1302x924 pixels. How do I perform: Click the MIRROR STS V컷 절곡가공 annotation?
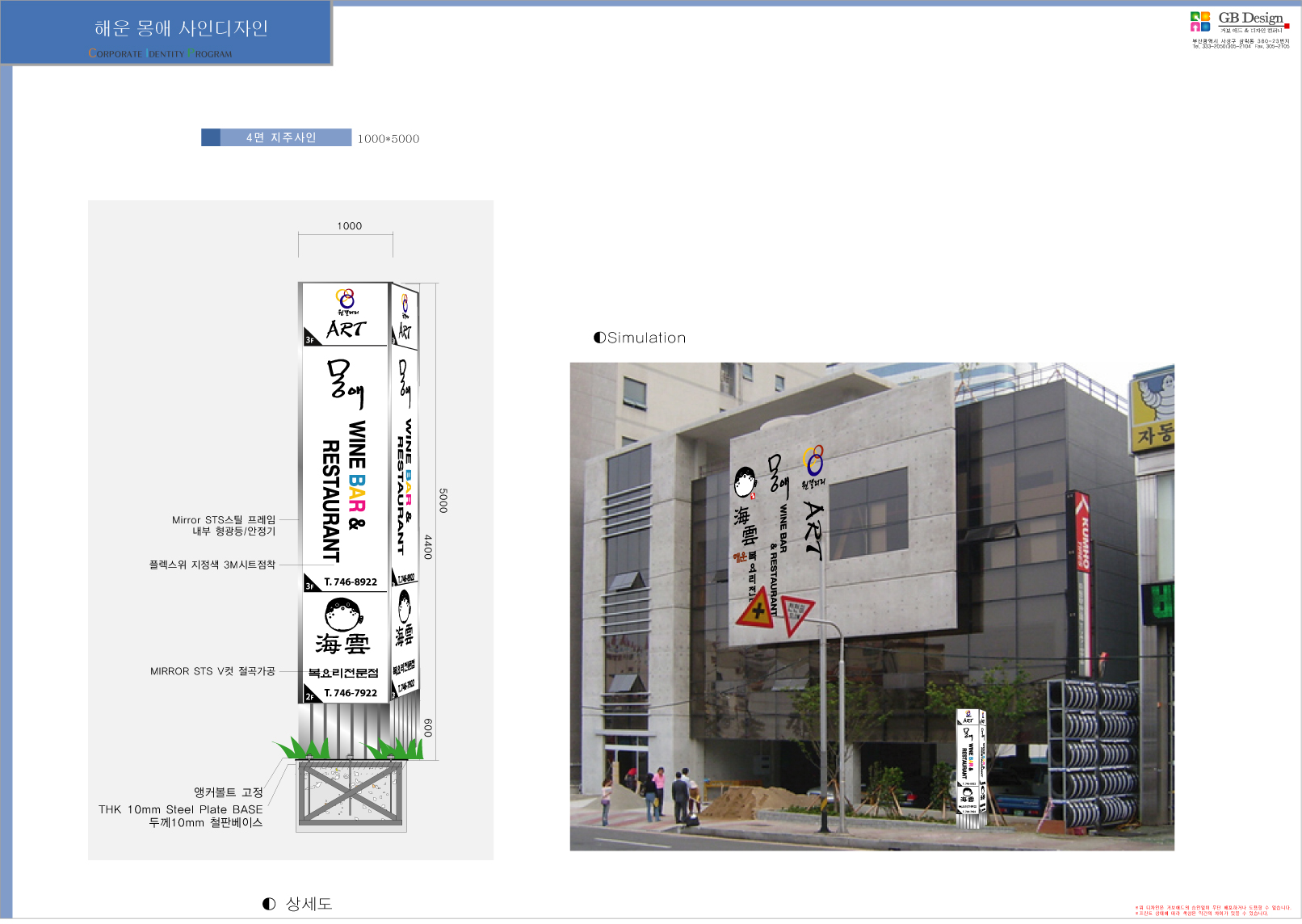pos(213,671)
